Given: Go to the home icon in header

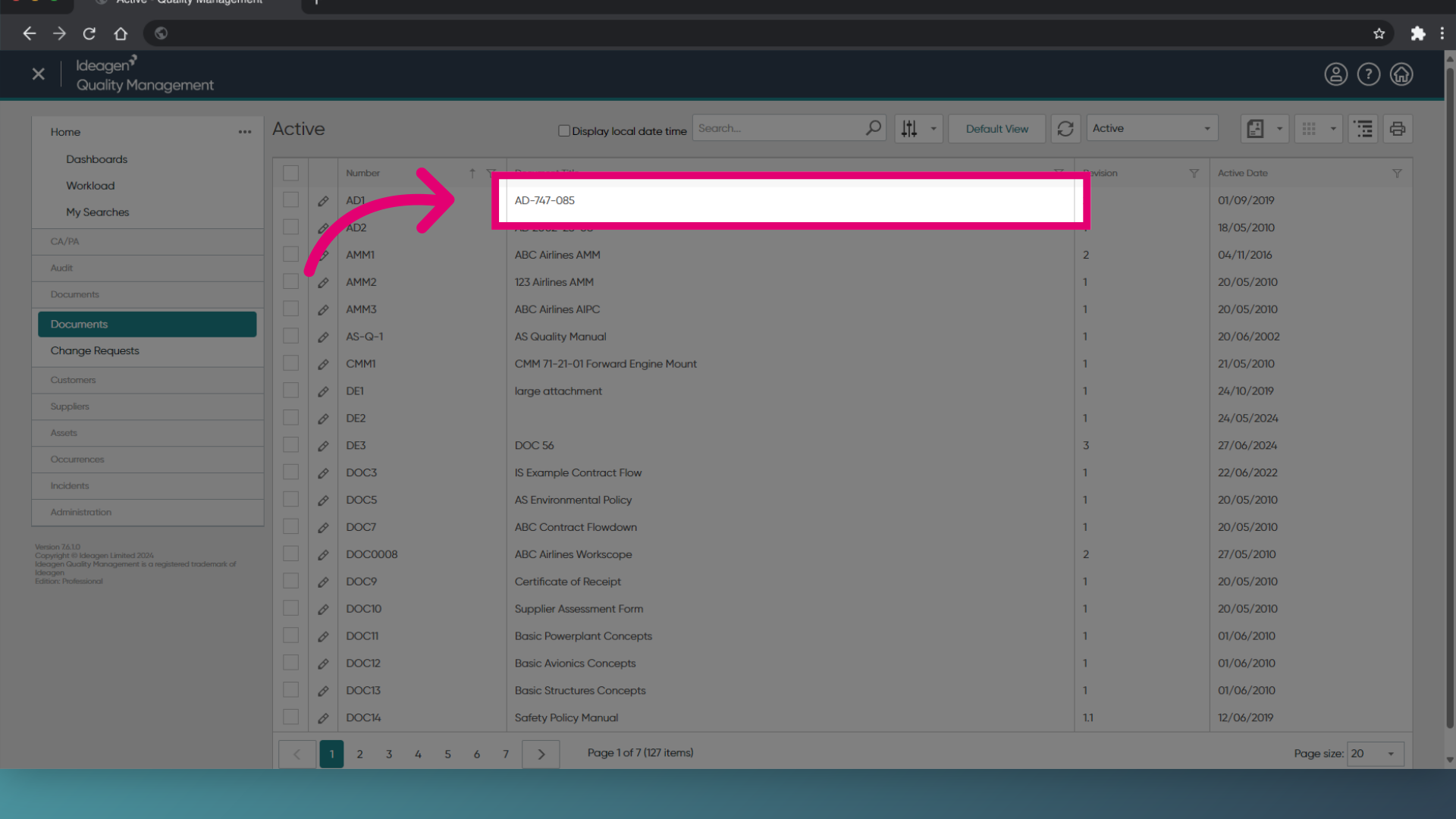Looking at the screenshot, I should pyautogui.click(x=1401, y=74).
